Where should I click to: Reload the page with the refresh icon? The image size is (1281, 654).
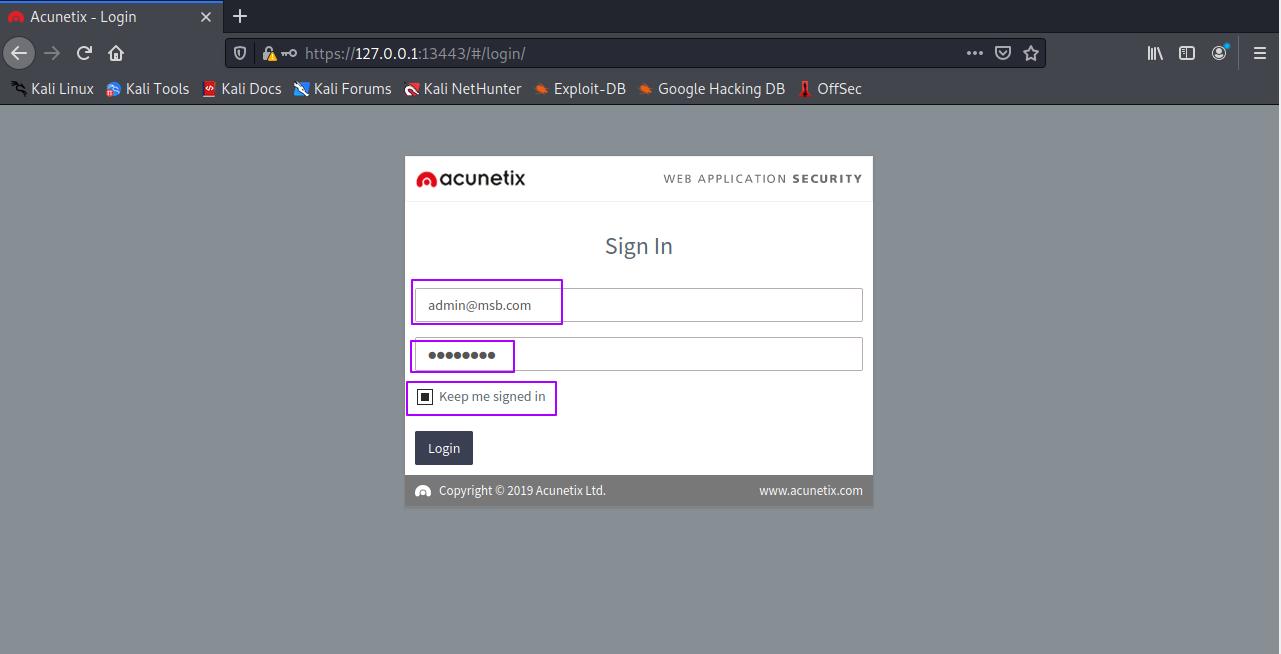click(84, 53)
